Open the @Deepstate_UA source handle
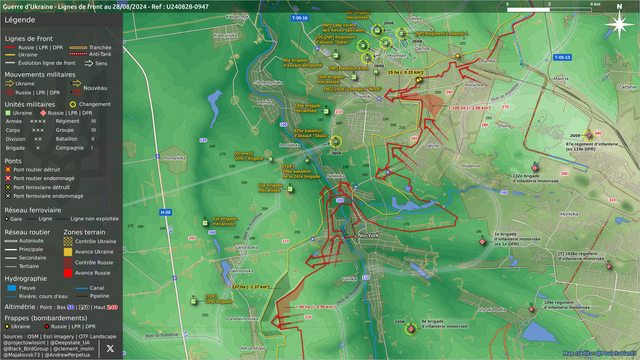640x360 pixels. (x=70, y=343)
